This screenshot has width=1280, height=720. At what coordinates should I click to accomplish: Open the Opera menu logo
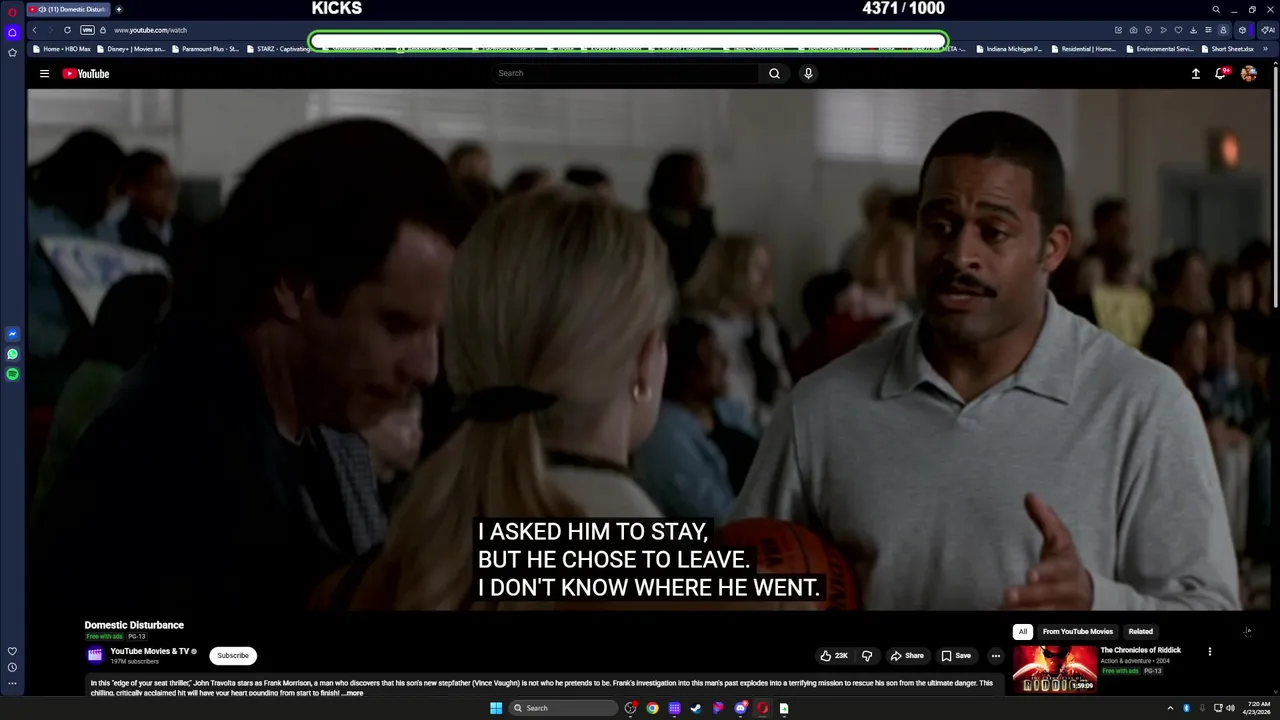coord(12,10)
